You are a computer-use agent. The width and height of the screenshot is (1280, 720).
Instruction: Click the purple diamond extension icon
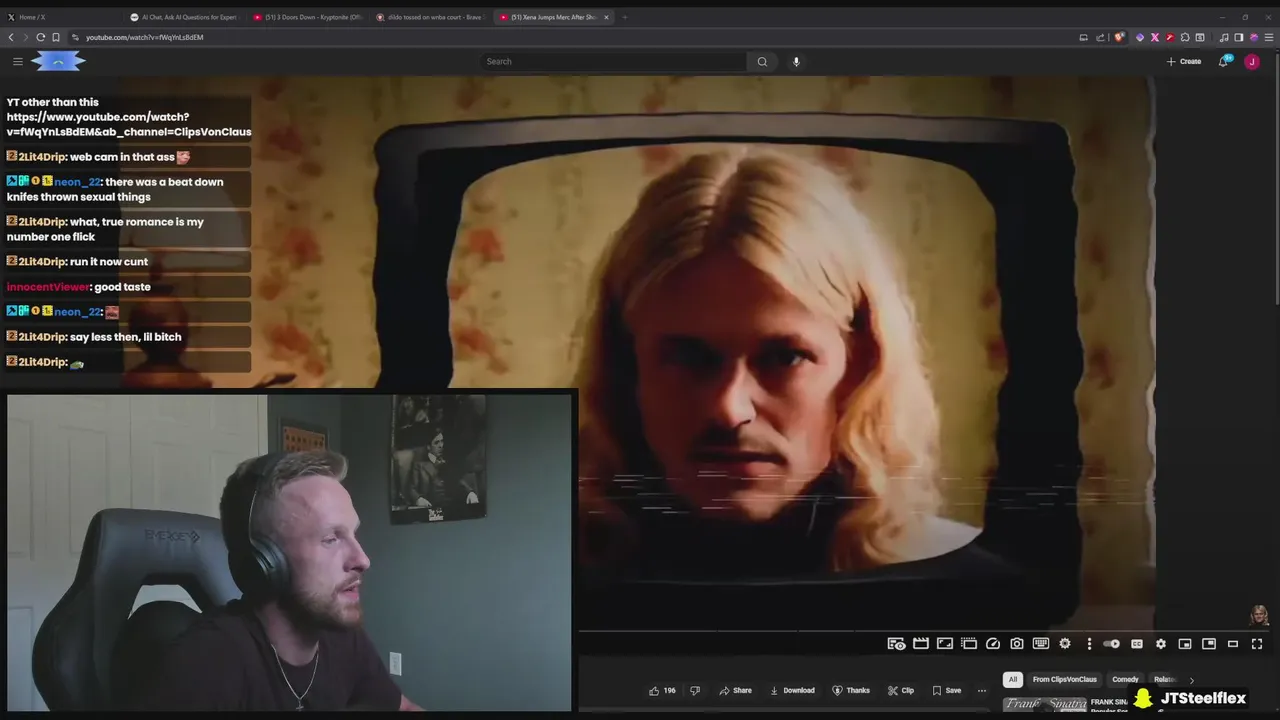coord(1140,37)
